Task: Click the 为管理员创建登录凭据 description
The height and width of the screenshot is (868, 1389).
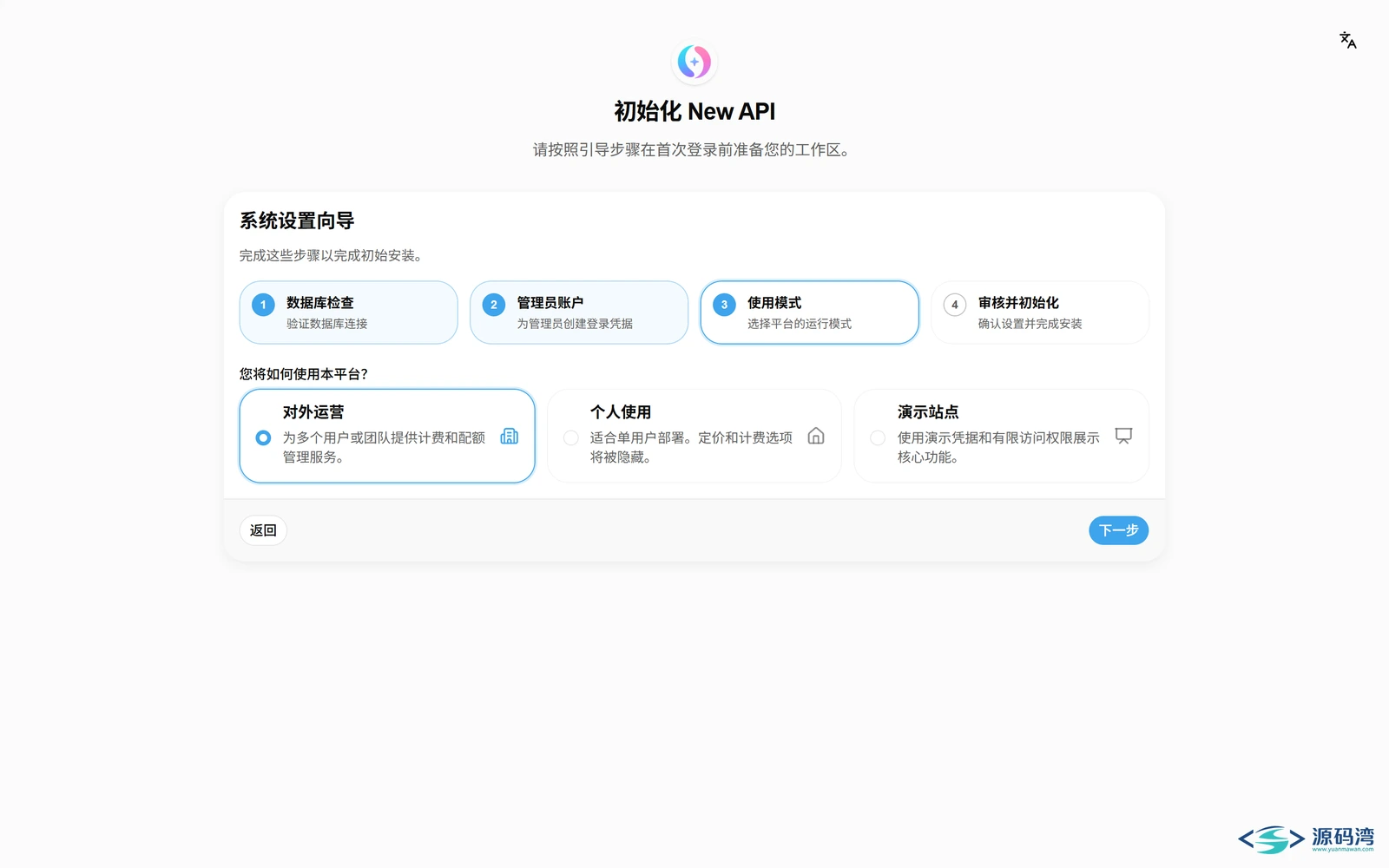Action: tap(575, 324)
